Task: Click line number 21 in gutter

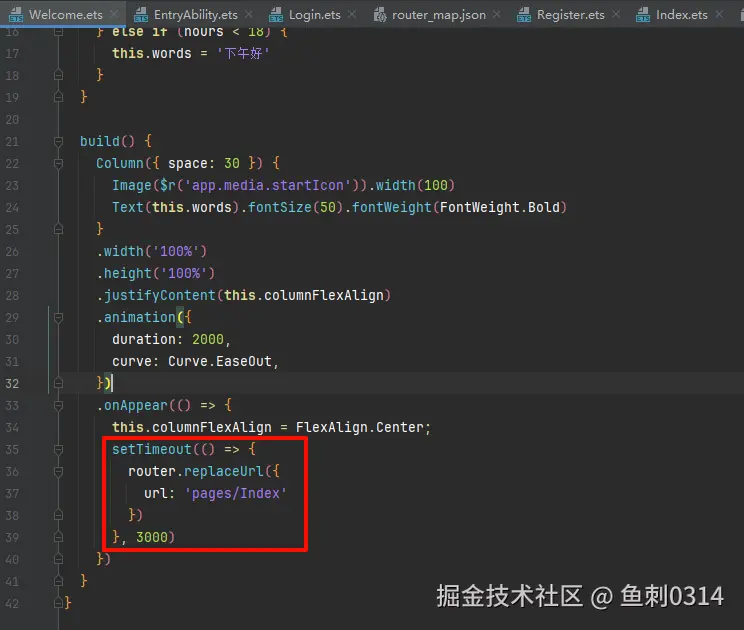Action: click(12, 141)
